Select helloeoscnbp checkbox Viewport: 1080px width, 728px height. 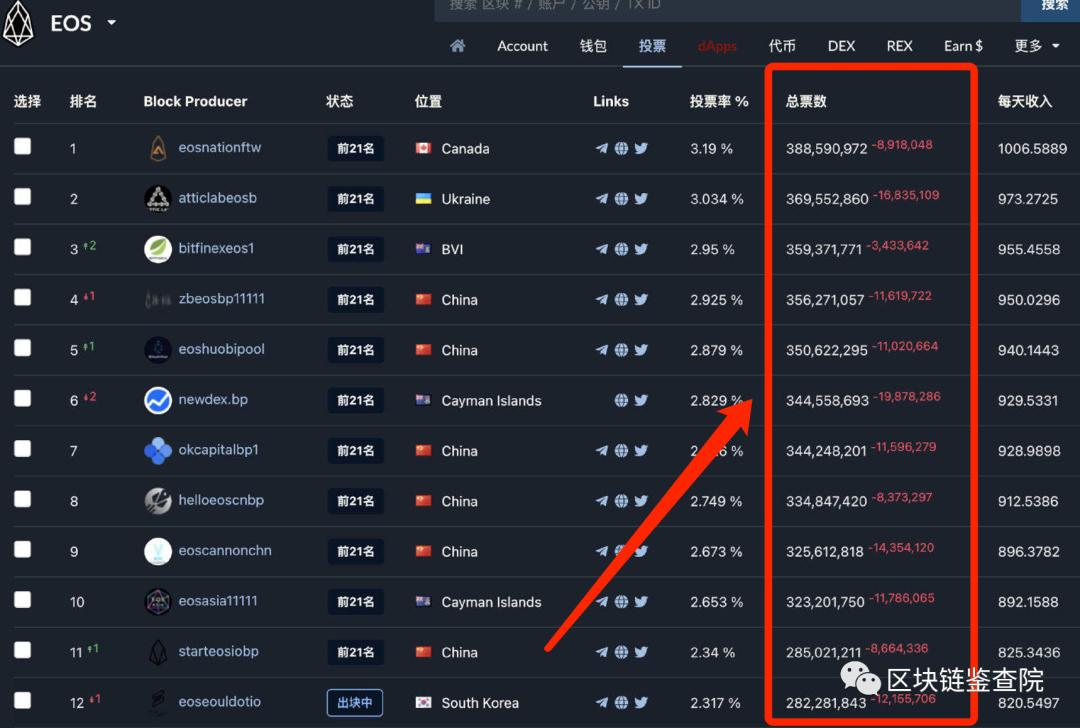pos(23,499)
